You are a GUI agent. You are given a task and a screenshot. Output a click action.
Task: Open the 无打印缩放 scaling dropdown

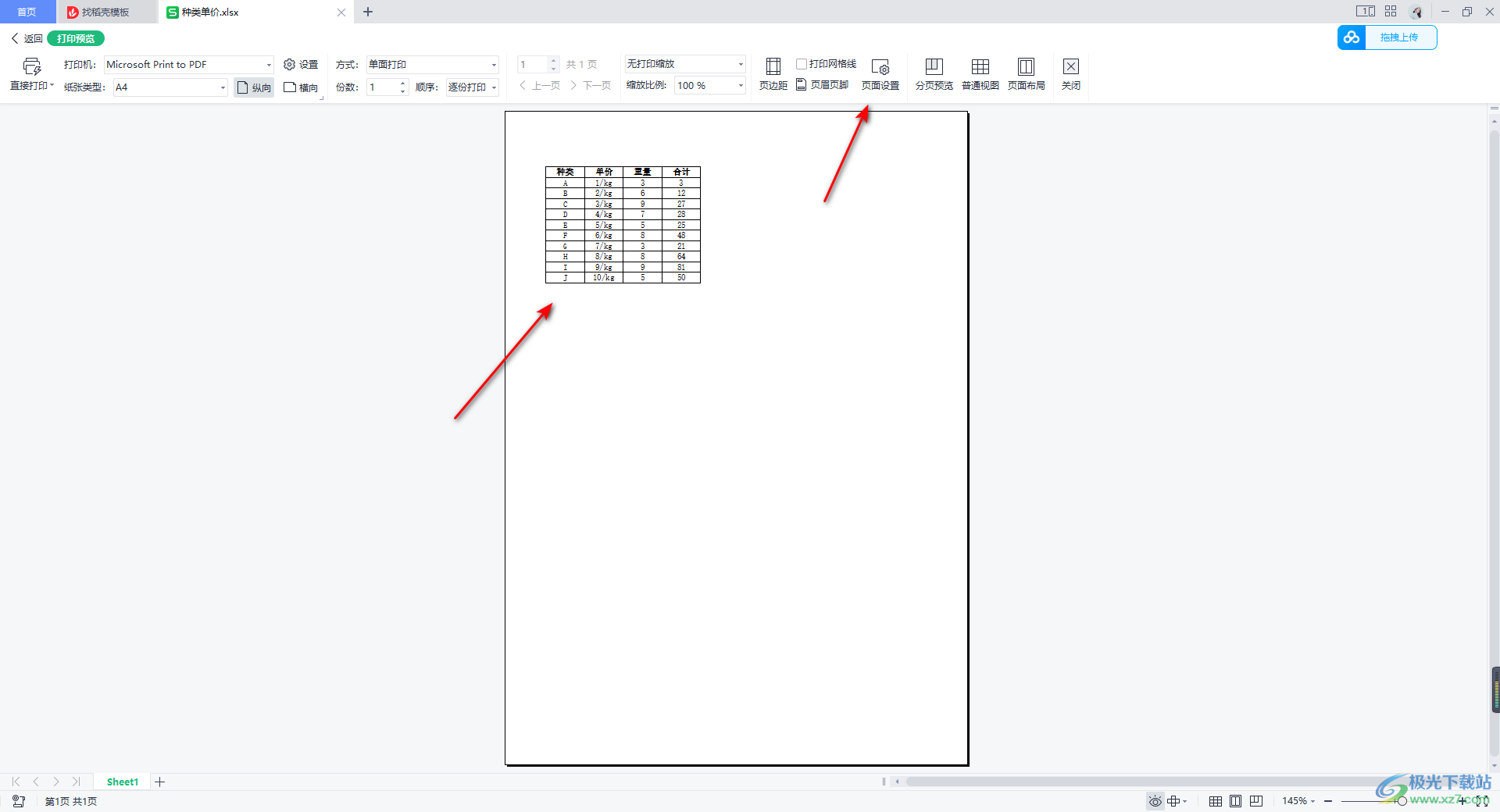685,64
